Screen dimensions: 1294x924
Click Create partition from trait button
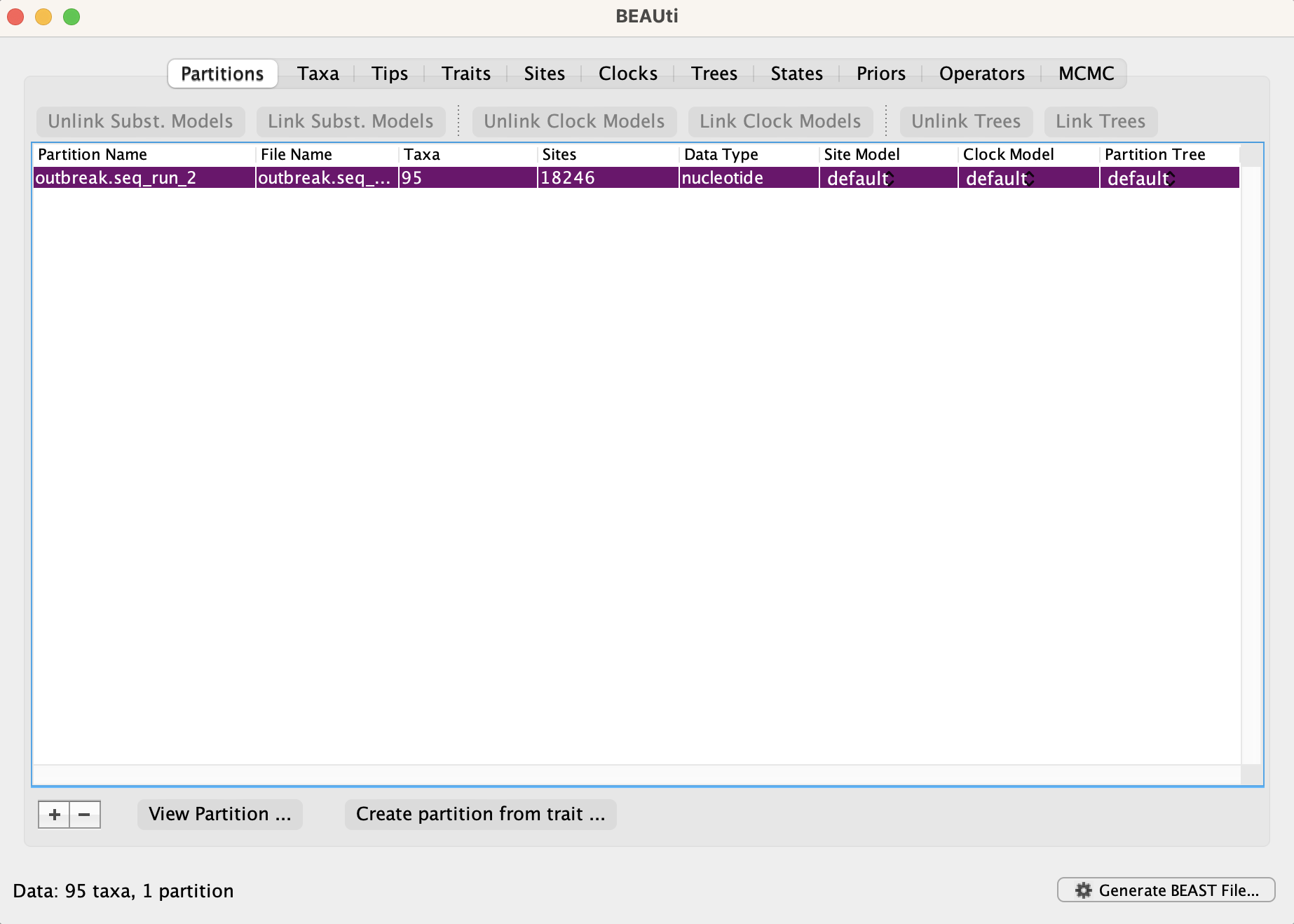480,814
